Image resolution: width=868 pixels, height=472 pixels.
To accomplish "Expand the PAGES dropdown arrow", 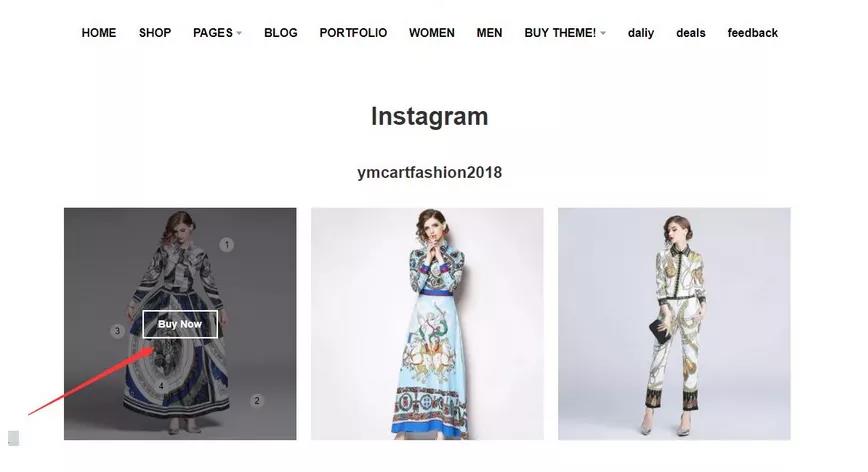I will (239, 33).
